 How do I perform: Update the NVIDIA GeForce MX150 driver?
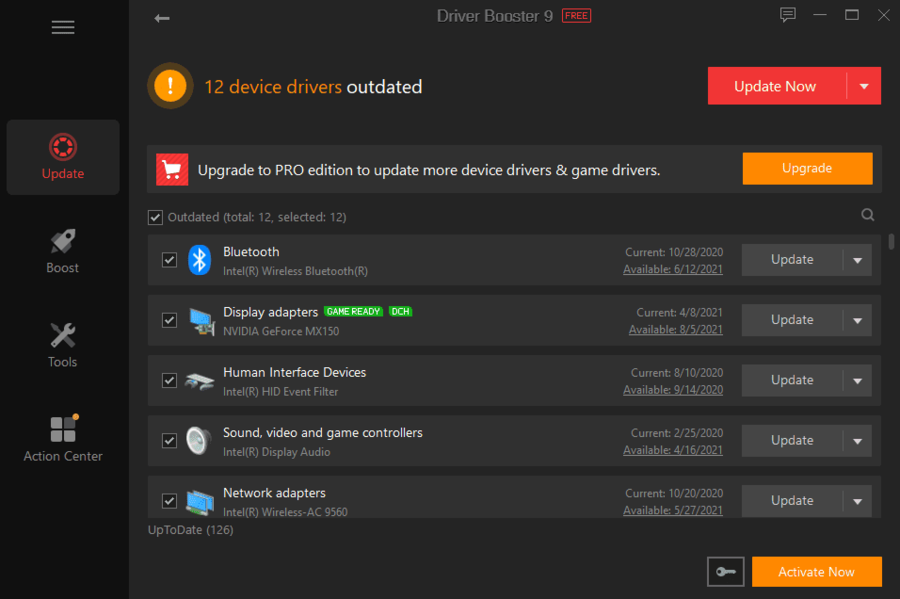click(x=792, y=320)
